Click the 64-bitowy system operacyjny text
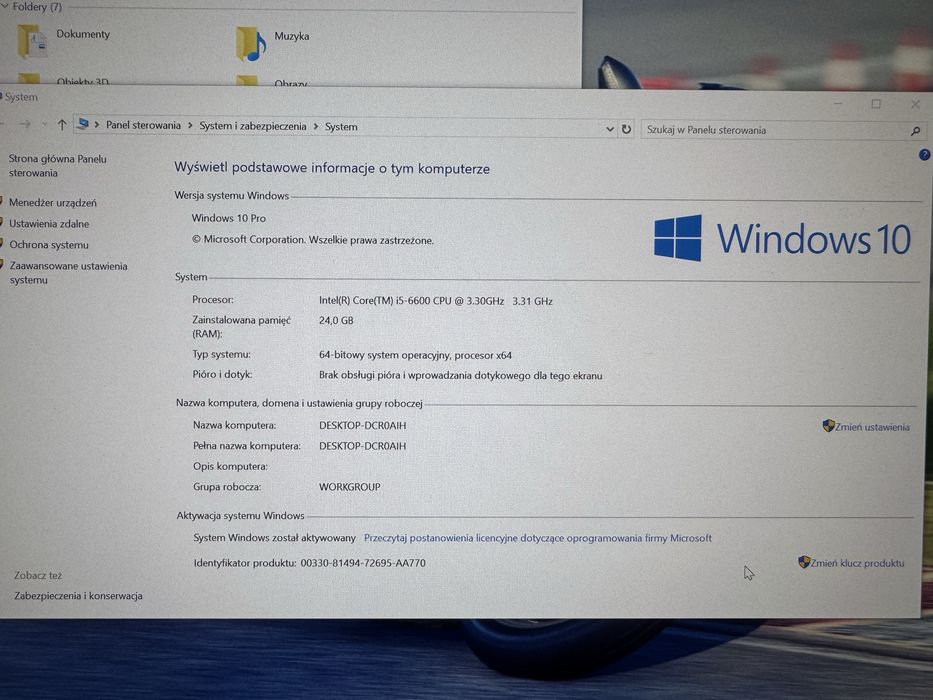Viewport: 933px width, 700px height. pyautogui.click(x=415, y=355)
